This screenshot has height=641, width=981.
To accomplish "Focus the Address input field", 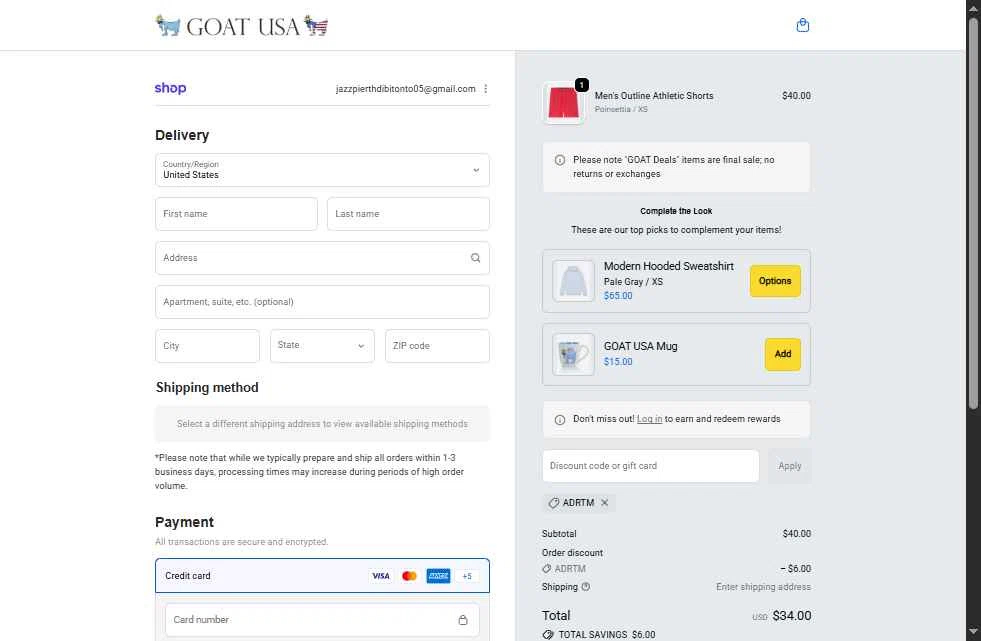I will click(x=322, y=258).
